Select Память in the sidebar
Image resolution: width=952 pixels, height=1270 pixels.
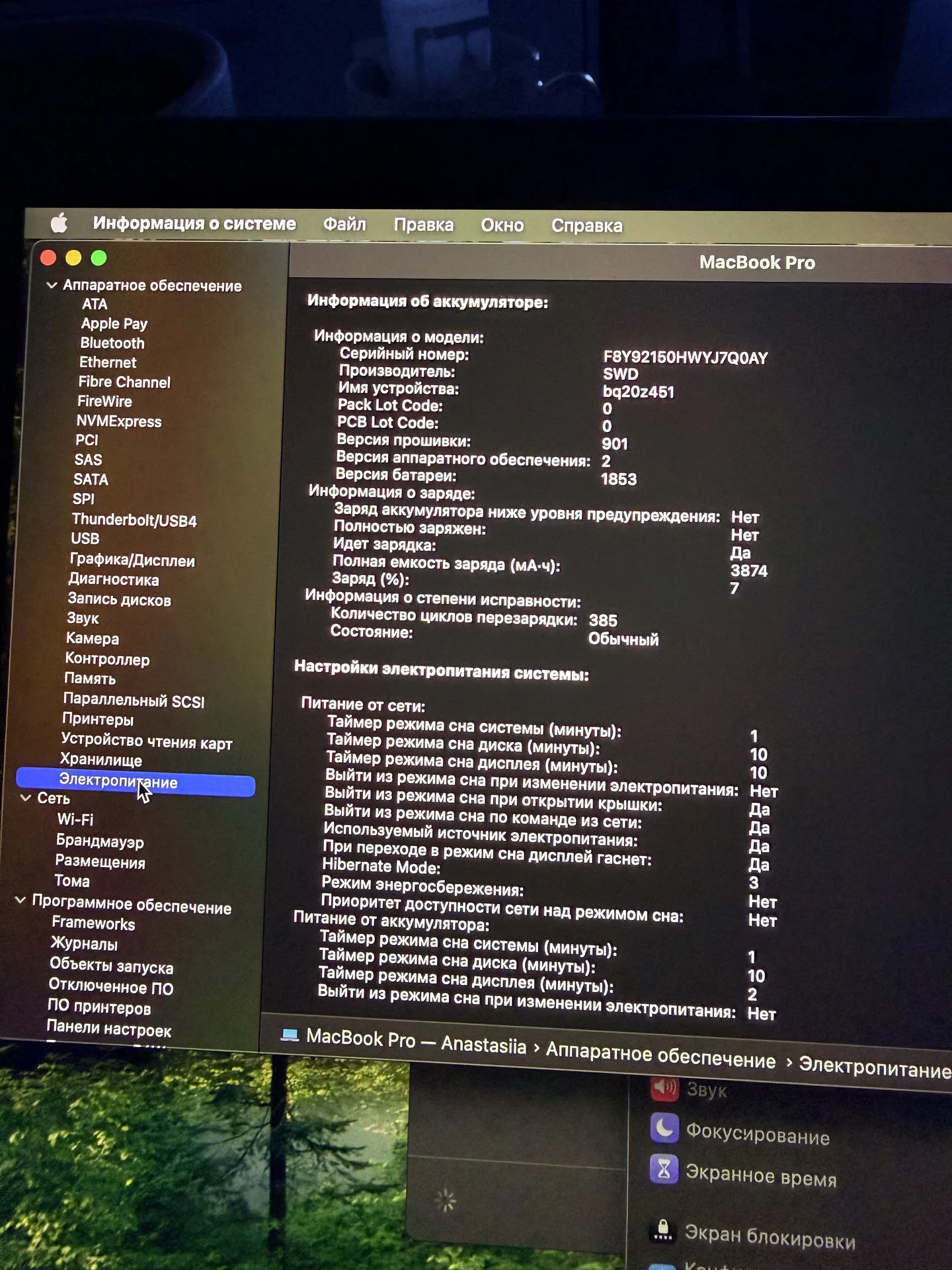(x=90, y=679)
